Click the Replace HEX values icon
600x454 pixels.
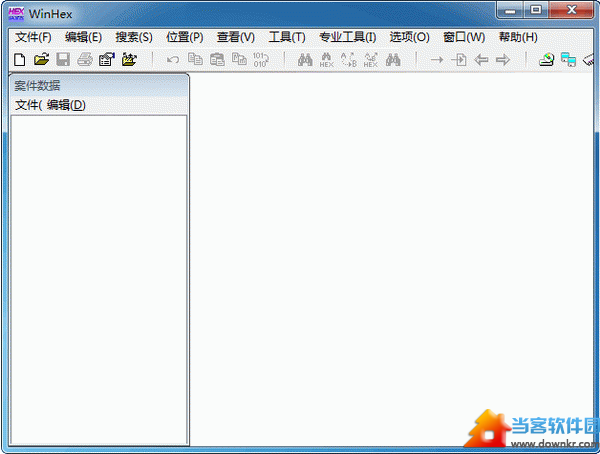click(x=371, y=60)
